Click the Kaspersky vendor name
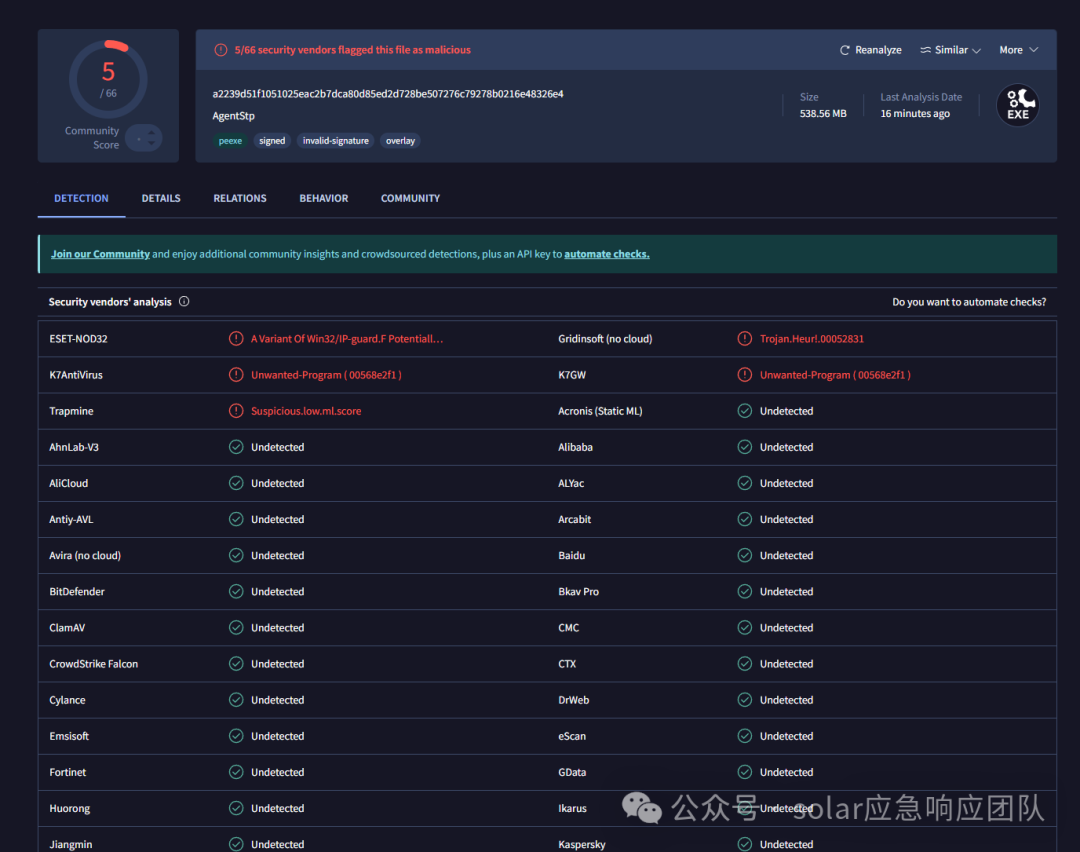 coord(582,844)
